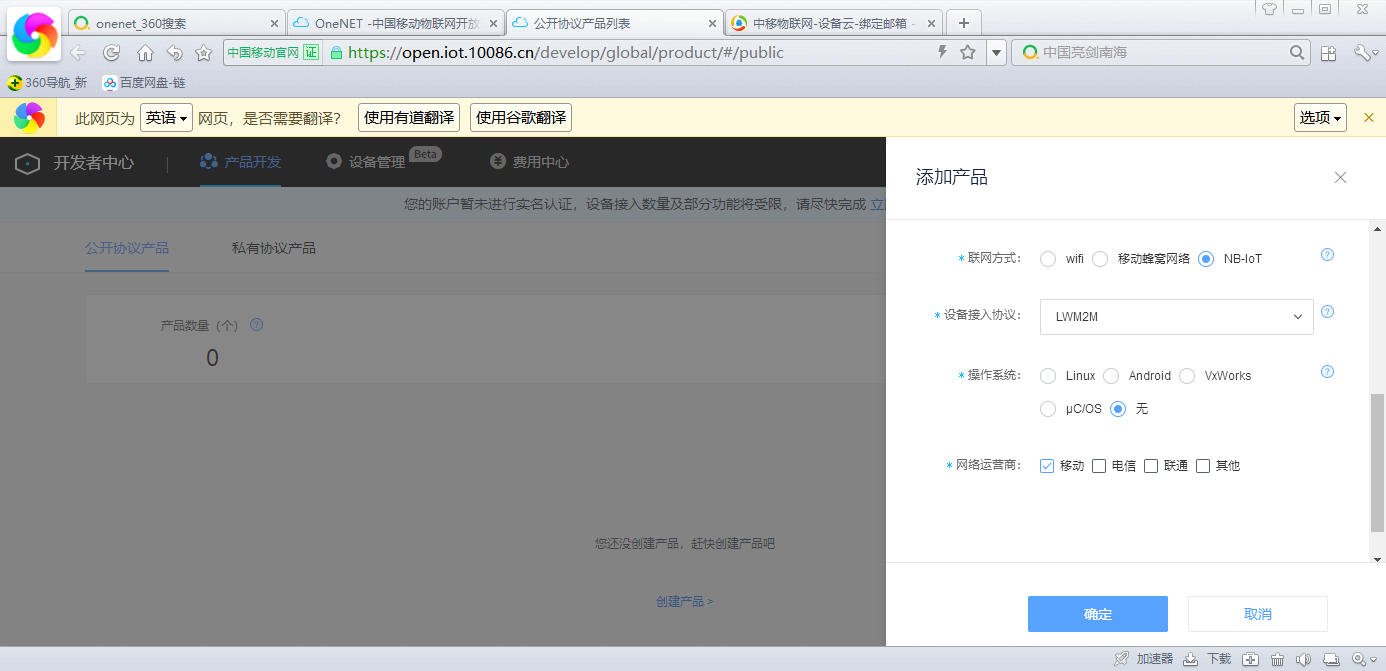Screen dimensions: 1386x671
Task: Choose Android operating system radio
Action: (x=1111, y=376)
